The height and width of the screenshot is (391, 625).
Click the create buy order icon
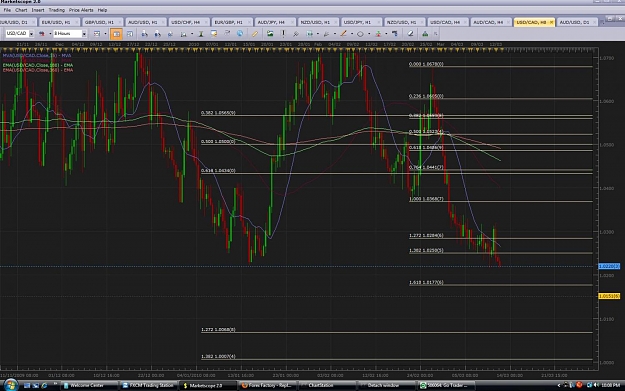pos(145,33)
